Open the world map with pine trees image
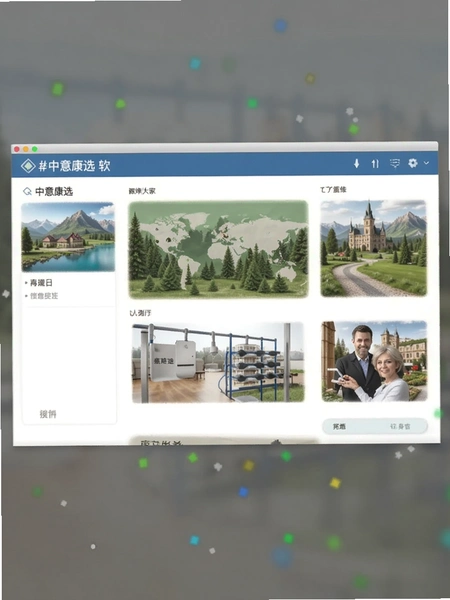Screen dimensions: 450x600 coord(218,249)
